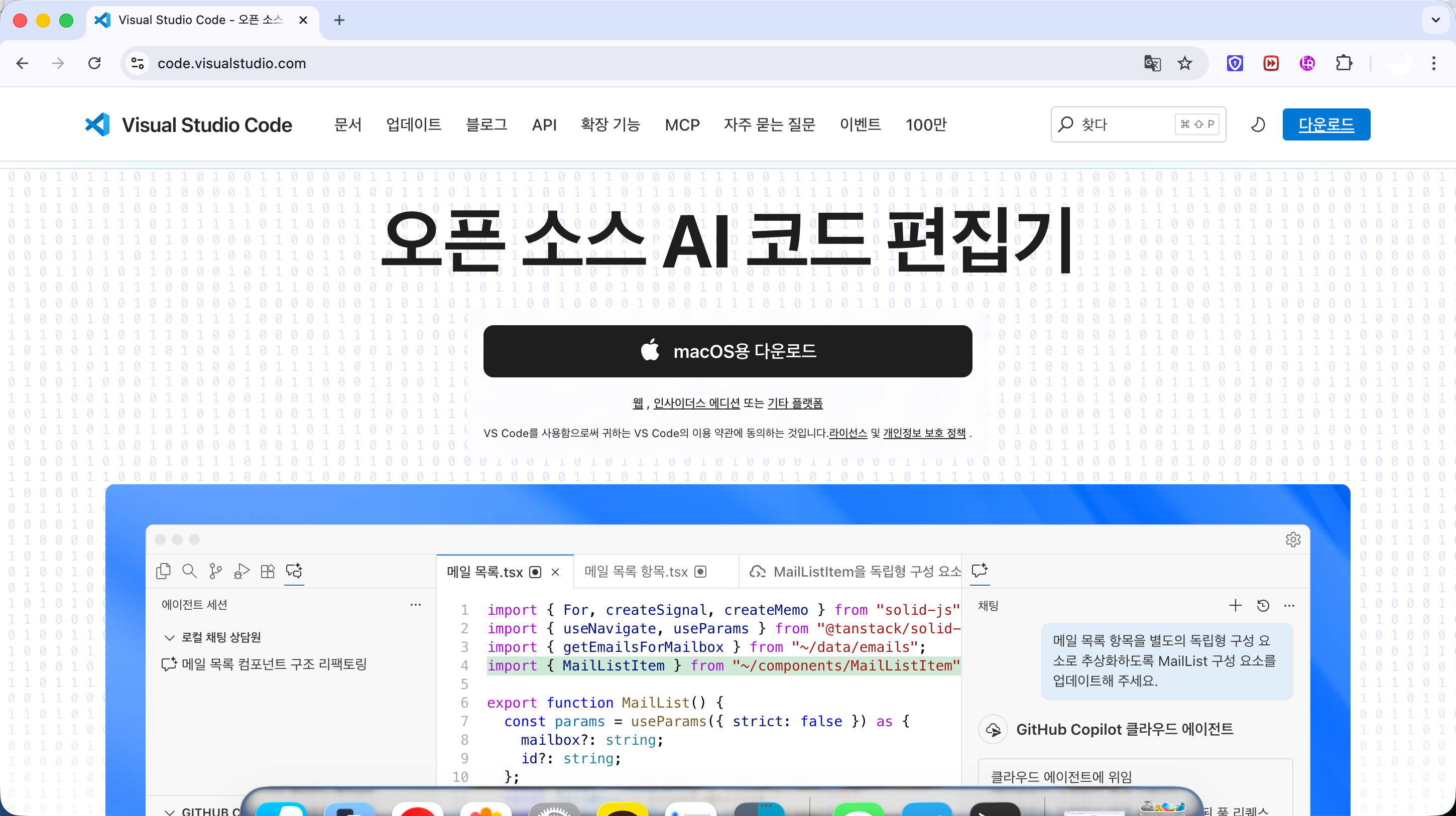
Task: Collapse the 로컬 채팅 상담원 section
Action: pyautogui.click(x=169, y=637)
